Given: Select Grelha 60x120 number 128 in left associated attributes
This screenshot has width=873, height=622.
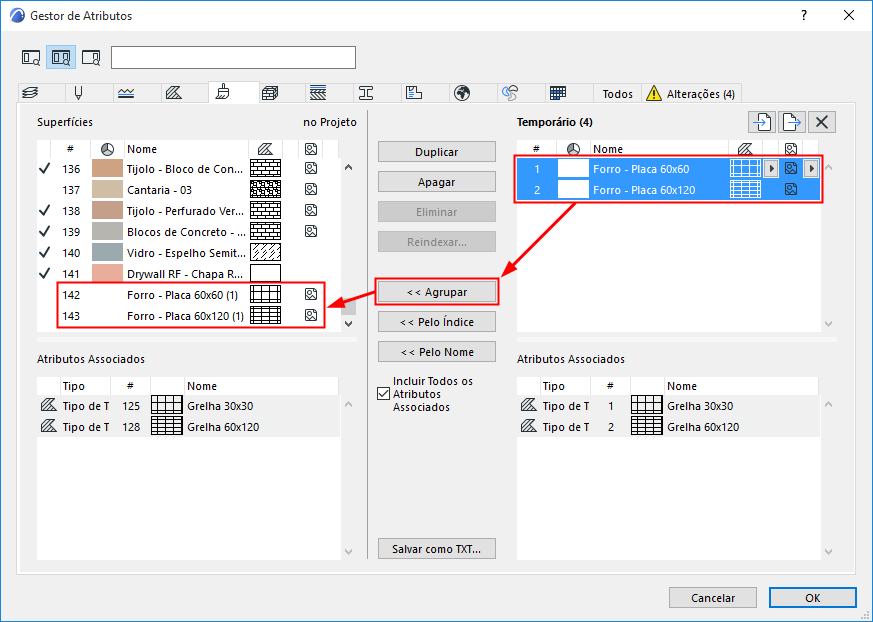Looking at the screenshot, I should pyautogui.click(x=189, y=427).
